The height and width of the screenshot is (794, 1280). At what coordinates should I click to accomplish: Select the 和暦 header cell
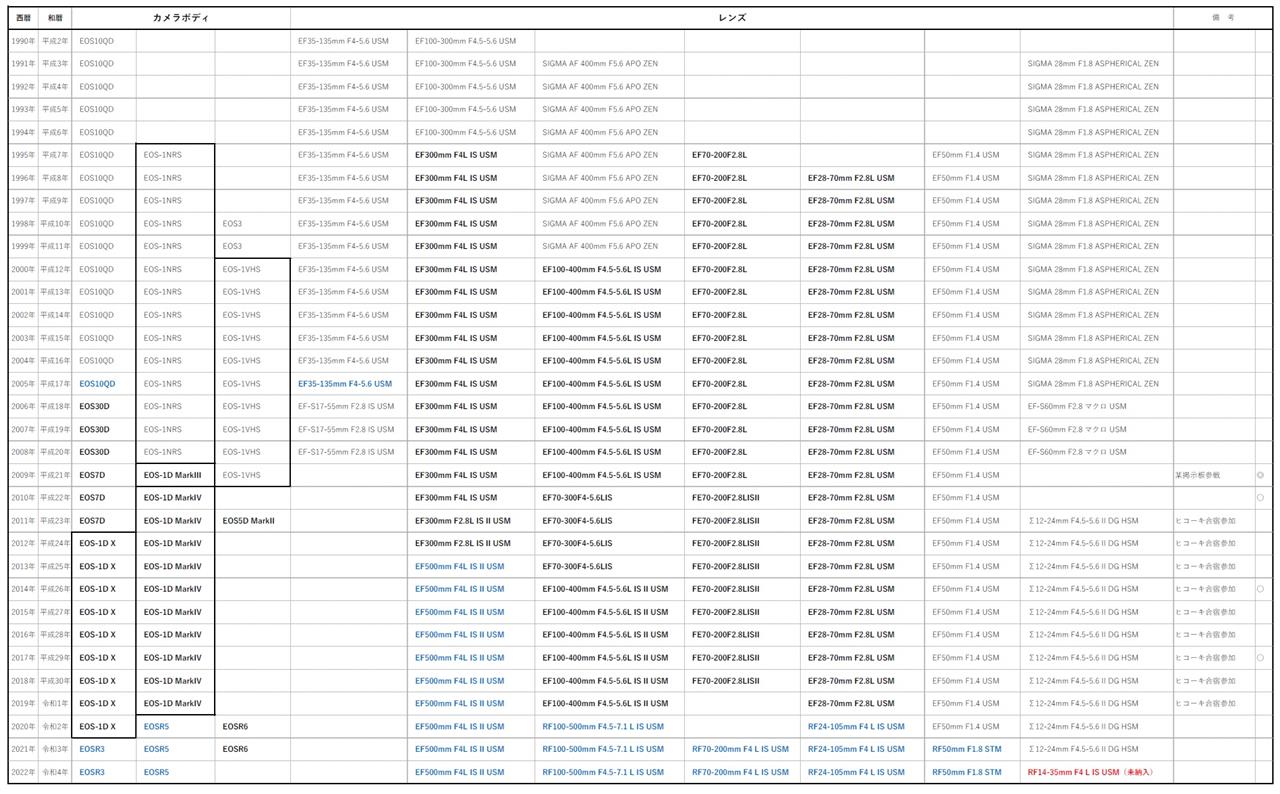(x=55, y=18)
